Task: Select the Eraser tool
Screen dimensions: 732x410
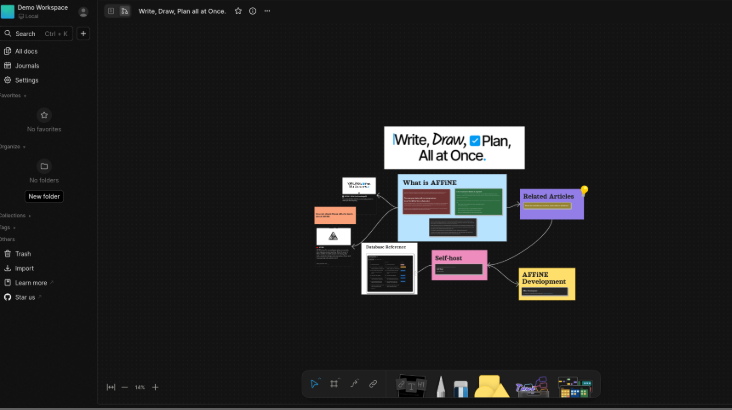Action: point(461,386)
